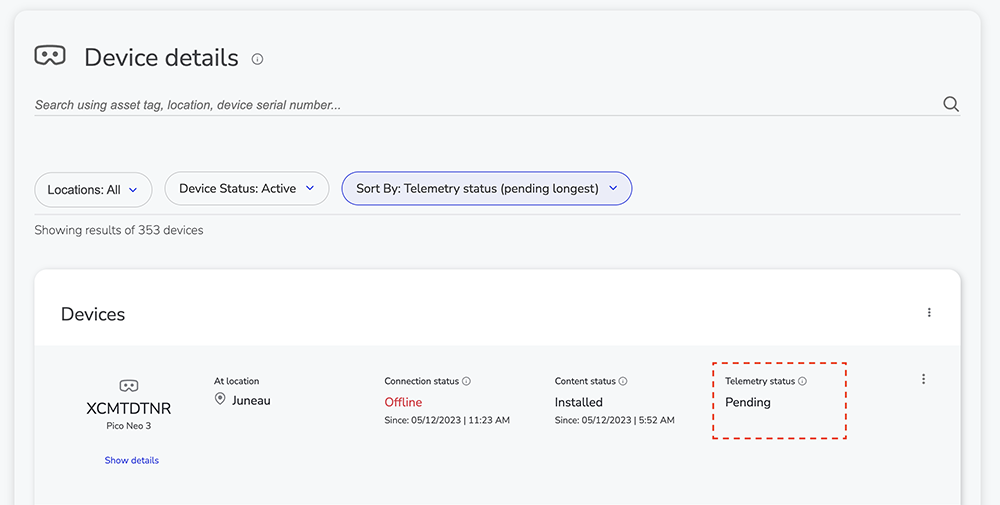Focus the asset tag search field

485,105
